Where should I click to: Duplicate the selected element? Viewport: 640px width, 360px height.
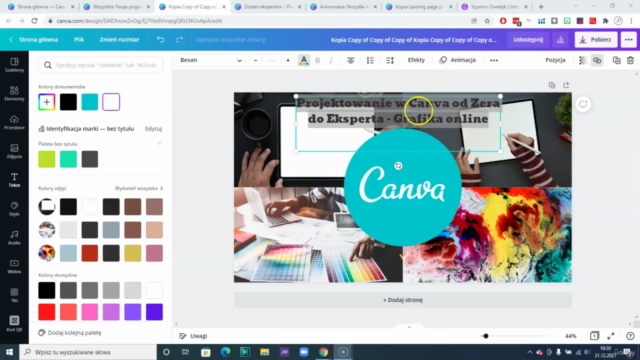616,60
